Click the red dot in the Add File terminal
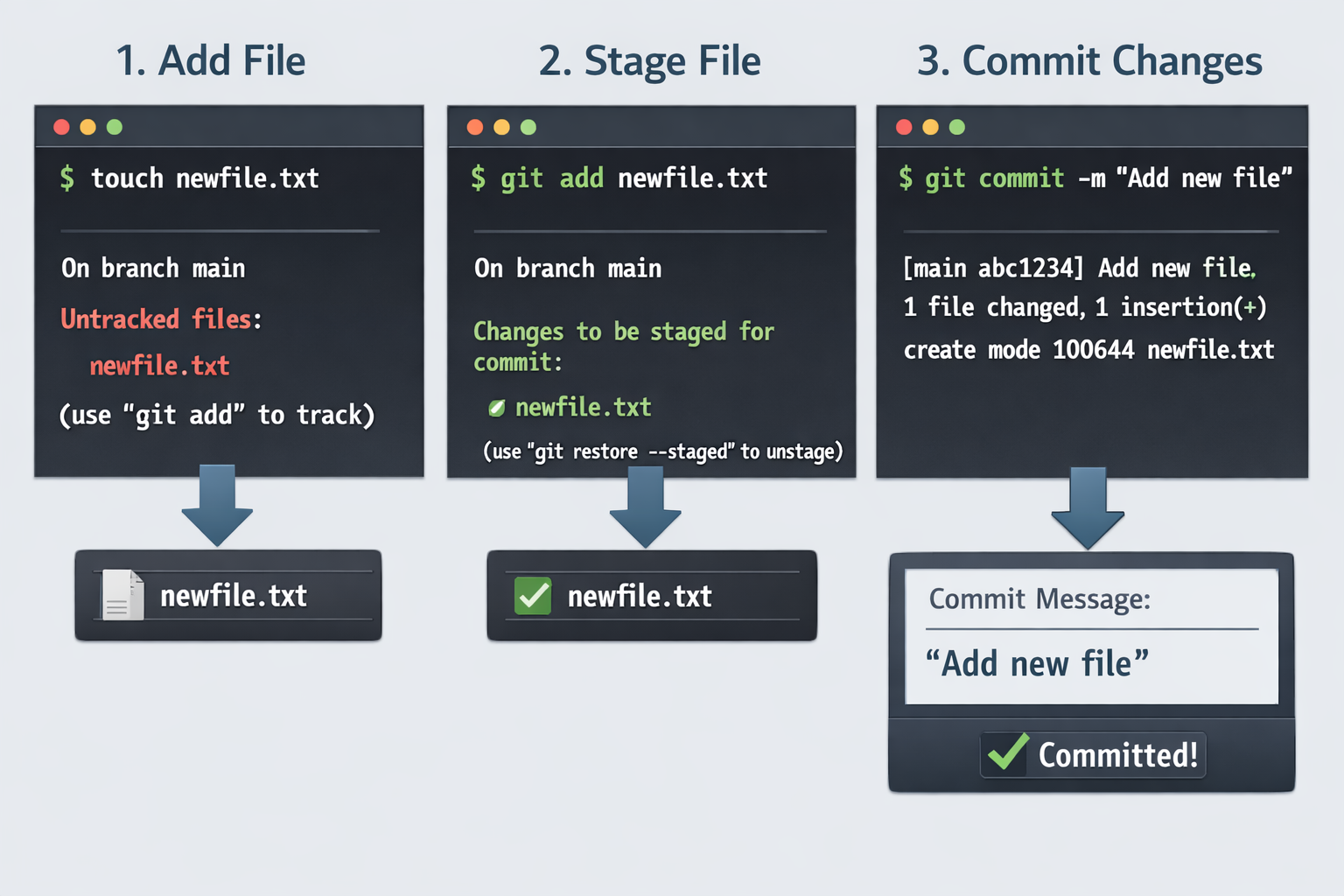Viewport: 1344px width, 896px height. [61, 127]
